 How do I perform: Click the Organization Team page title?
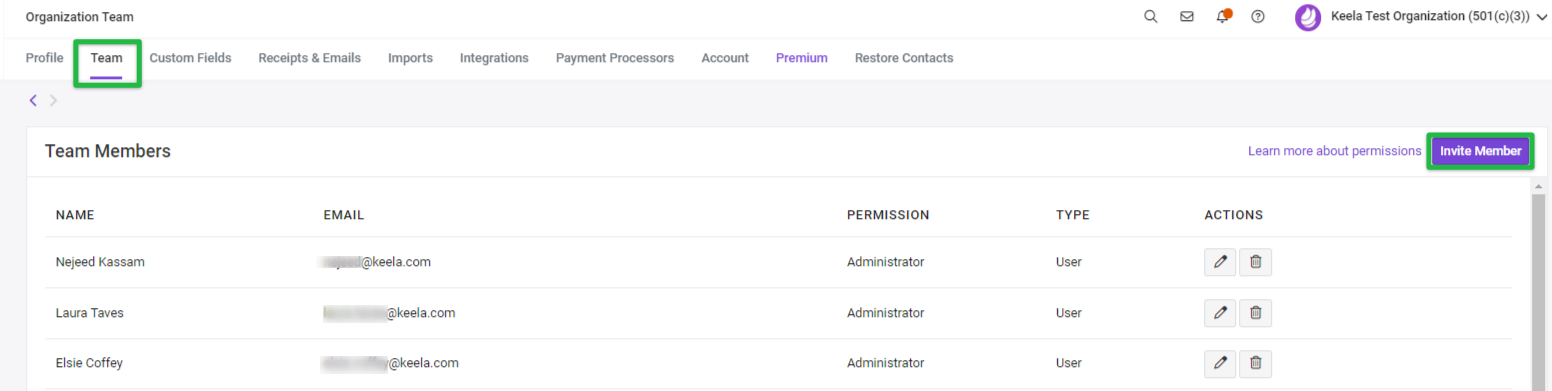pos(79,17)
